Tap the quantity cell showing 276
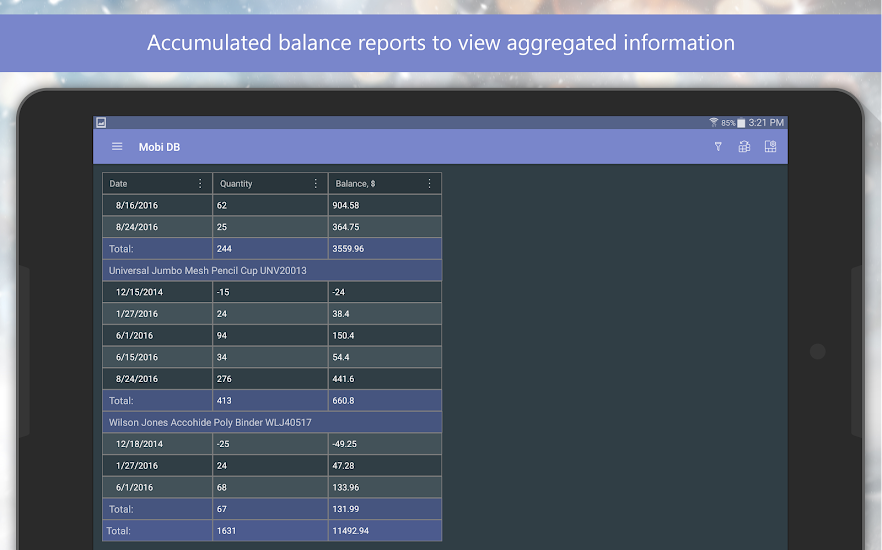 [225, 379]
